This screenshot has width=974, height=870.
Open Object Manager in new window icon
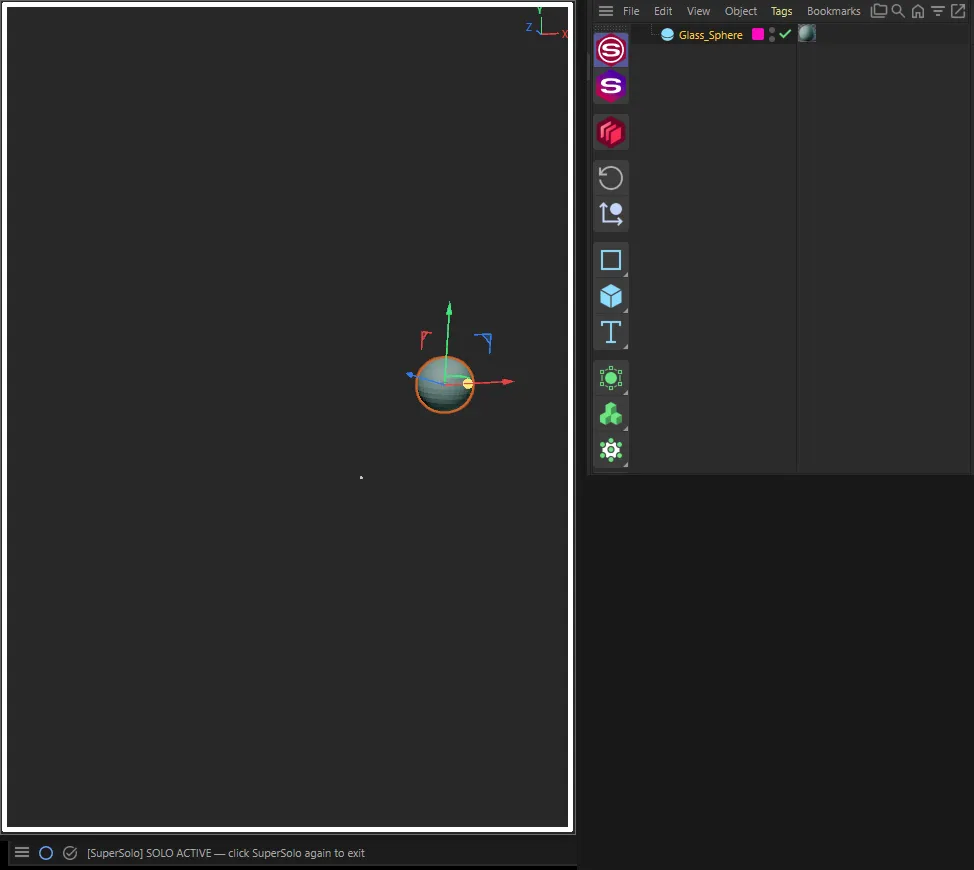click(958, 11)
